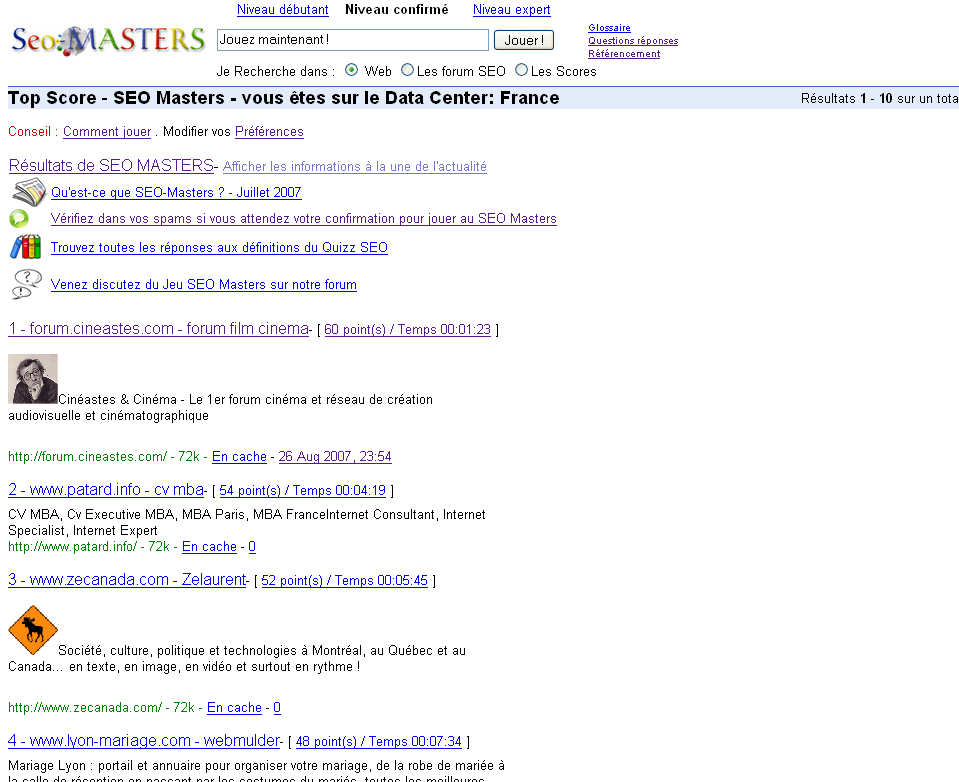The width and height of the screenshot is (959, 782).
Task: Open En cache for www.patard.info
Action: pyautogui.click(x=209, y=547)
